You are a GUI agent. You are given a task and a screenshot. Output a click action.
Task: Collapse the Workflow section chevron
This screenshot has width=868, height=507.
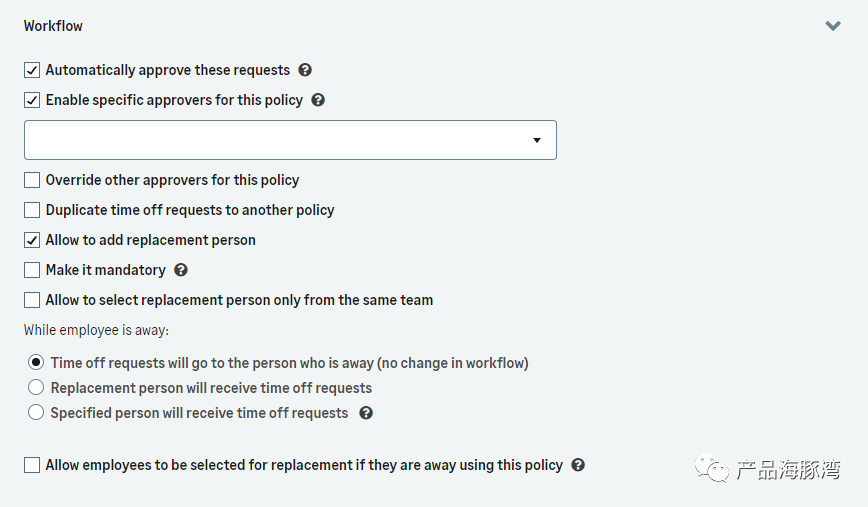tap(833, 26)
